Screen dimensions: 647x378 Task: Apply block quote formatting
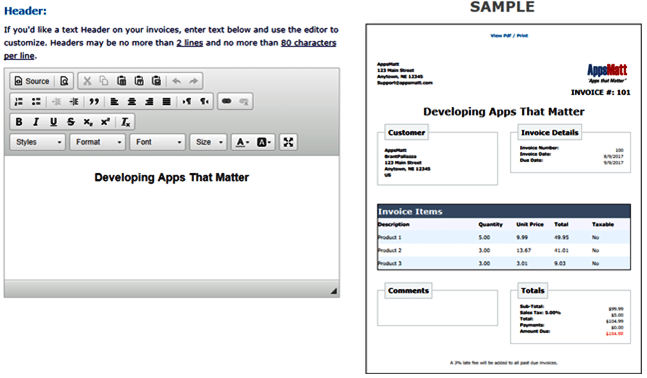pyautogui.click(x=94, y=101)
